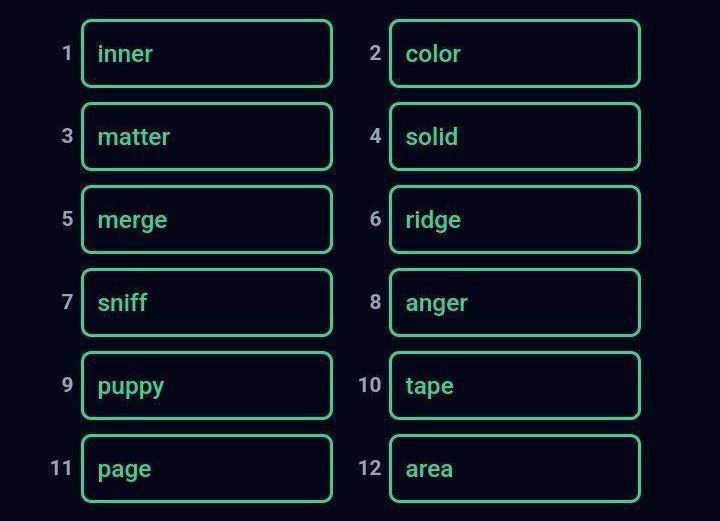Click the number 10 label
Viewport: 720px width, 521px height.
click(x=370, y=385)
